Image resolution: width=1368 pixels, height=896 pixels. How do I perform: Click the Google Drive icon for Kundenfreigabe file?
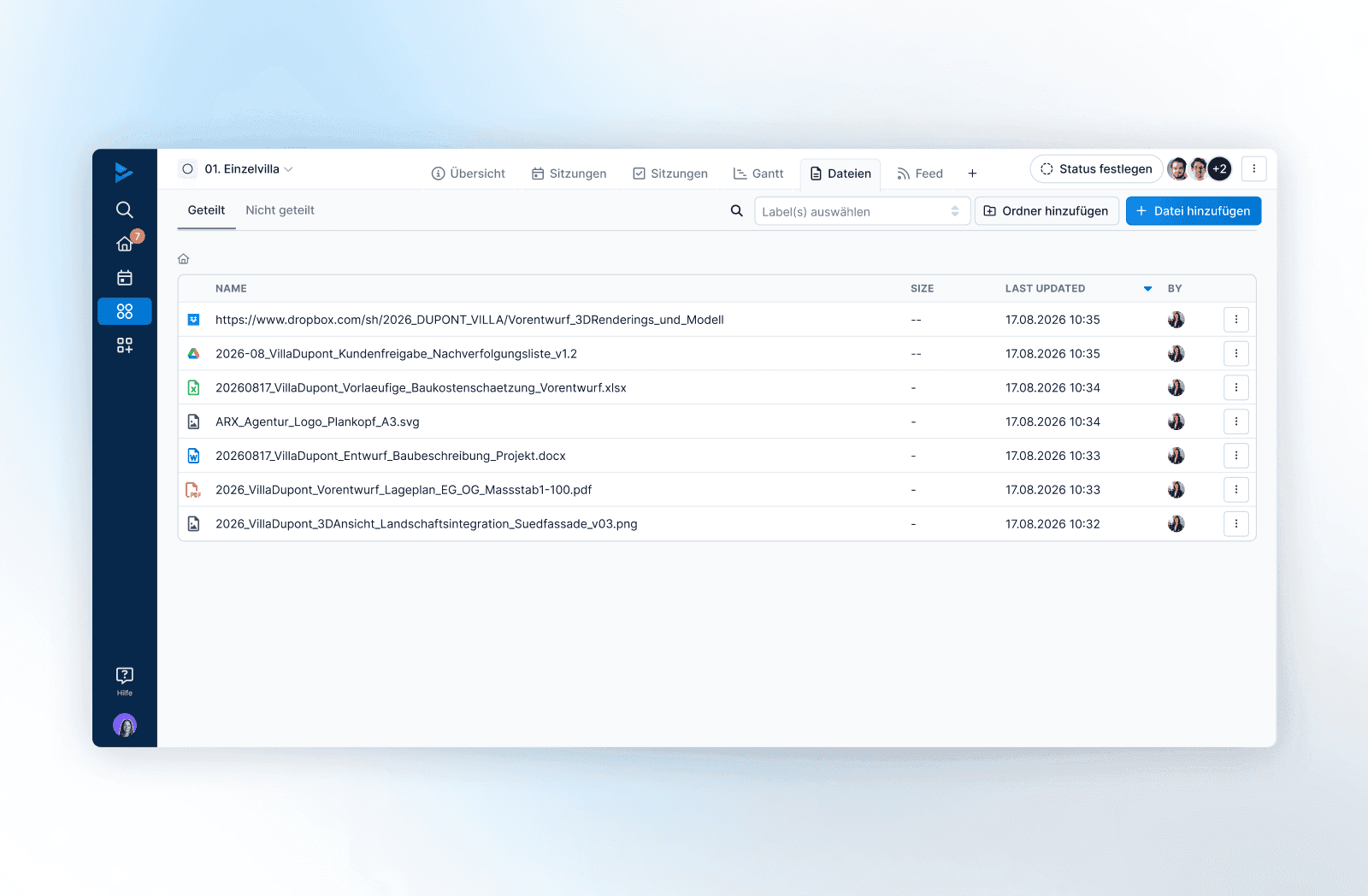pyautogui.click(x=194, y=354)
